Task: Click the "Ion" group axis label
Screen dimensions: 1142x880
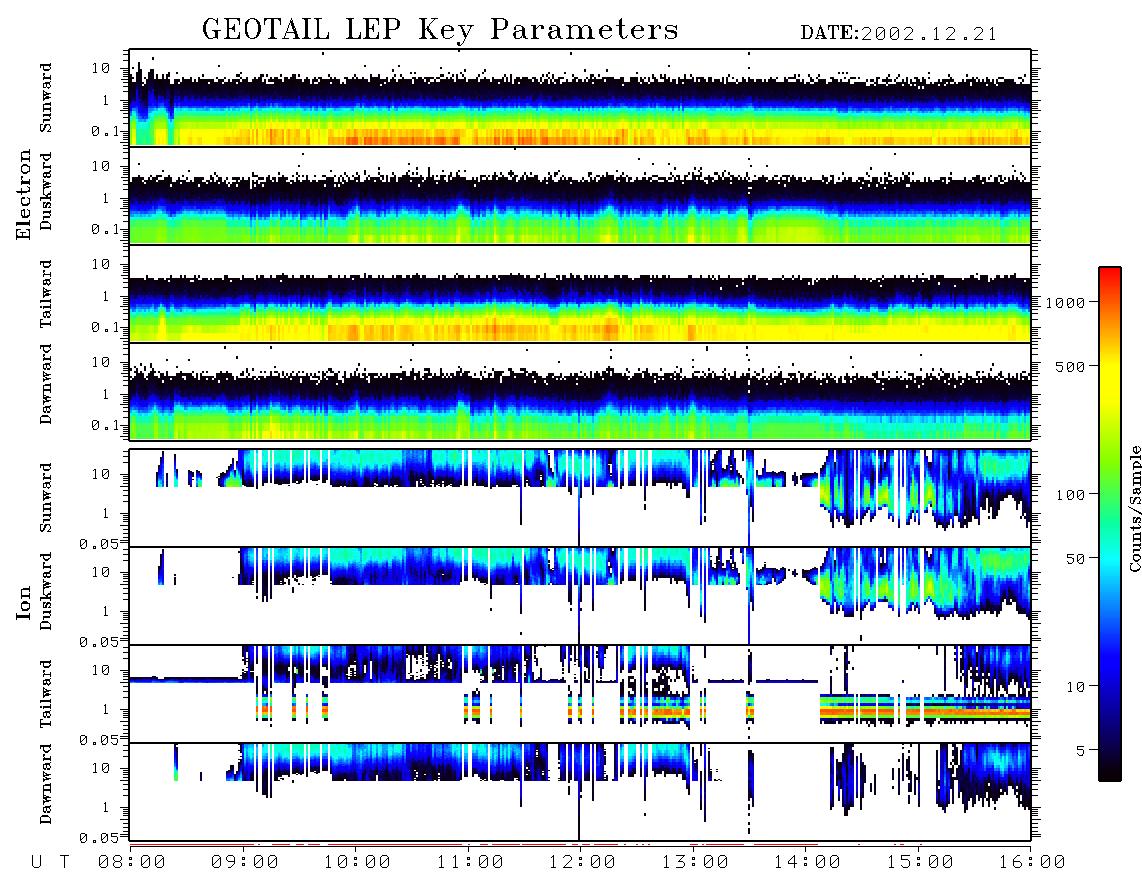Action: pos(24,602)
